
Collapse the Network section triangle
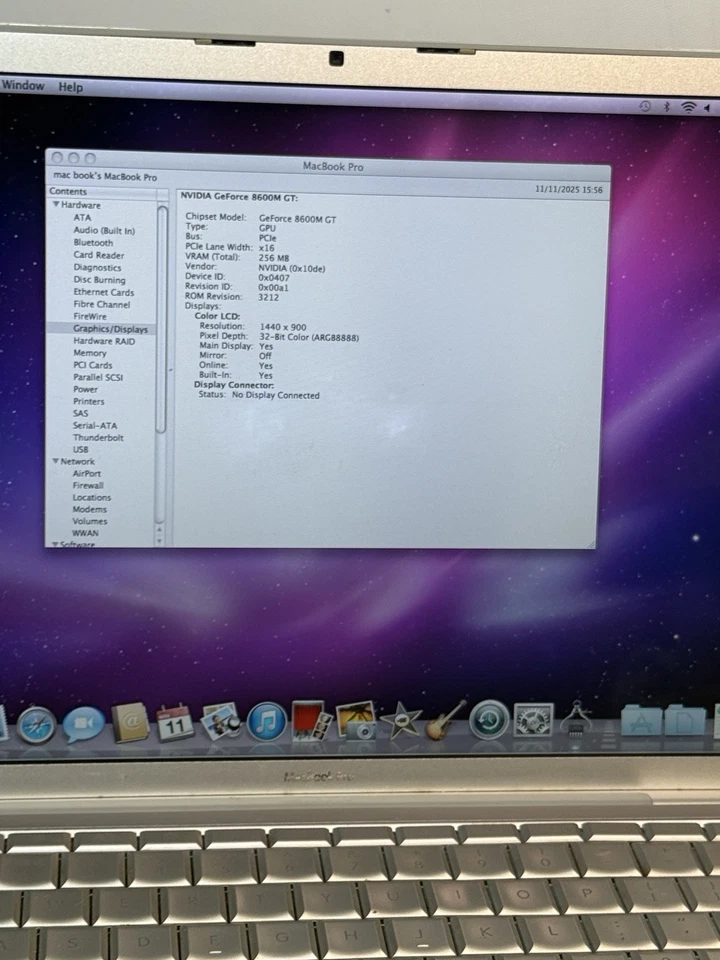tap(55, 460)
